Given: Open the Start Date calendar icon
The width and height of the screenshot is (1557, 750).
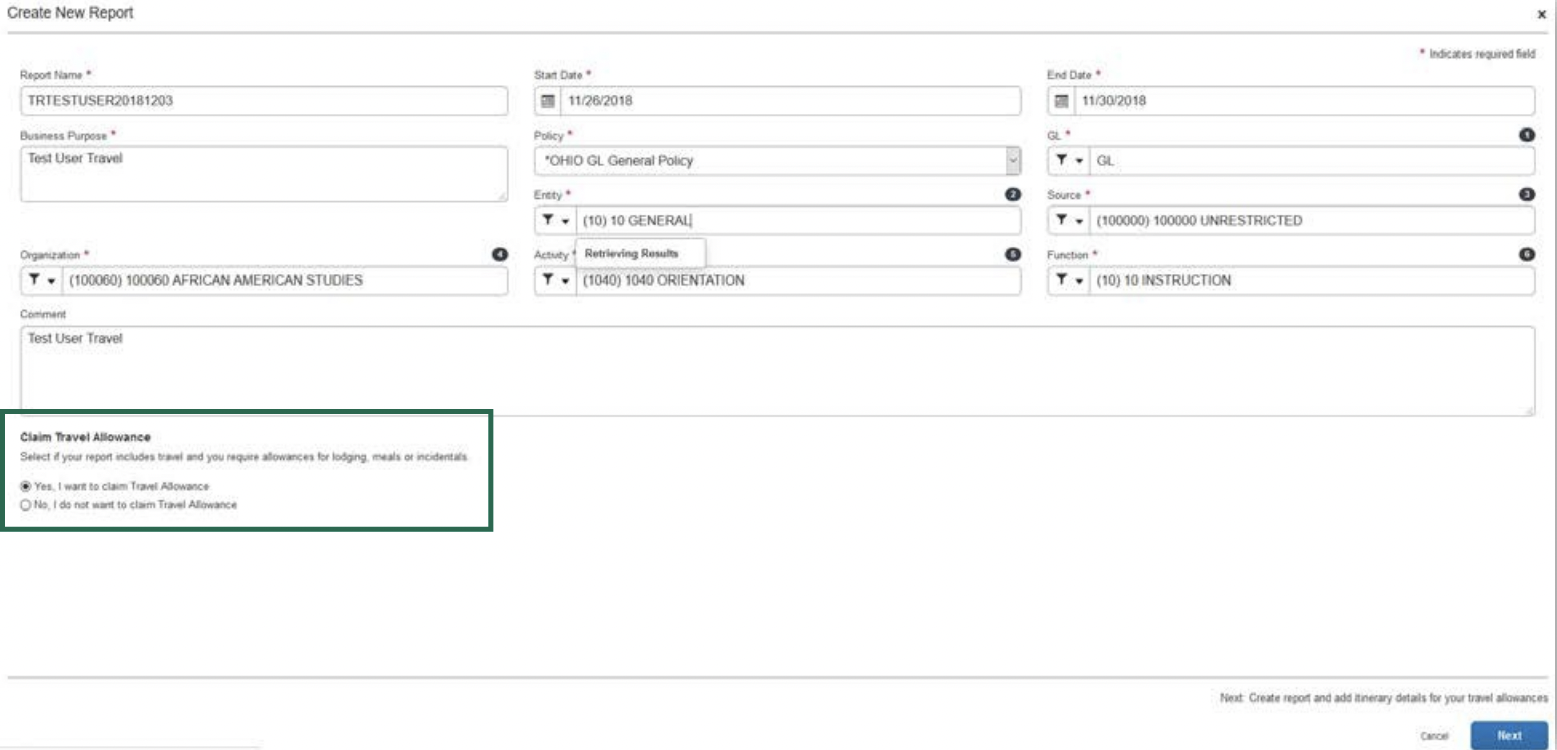Looking at the screenshot, I should (547, 101).
